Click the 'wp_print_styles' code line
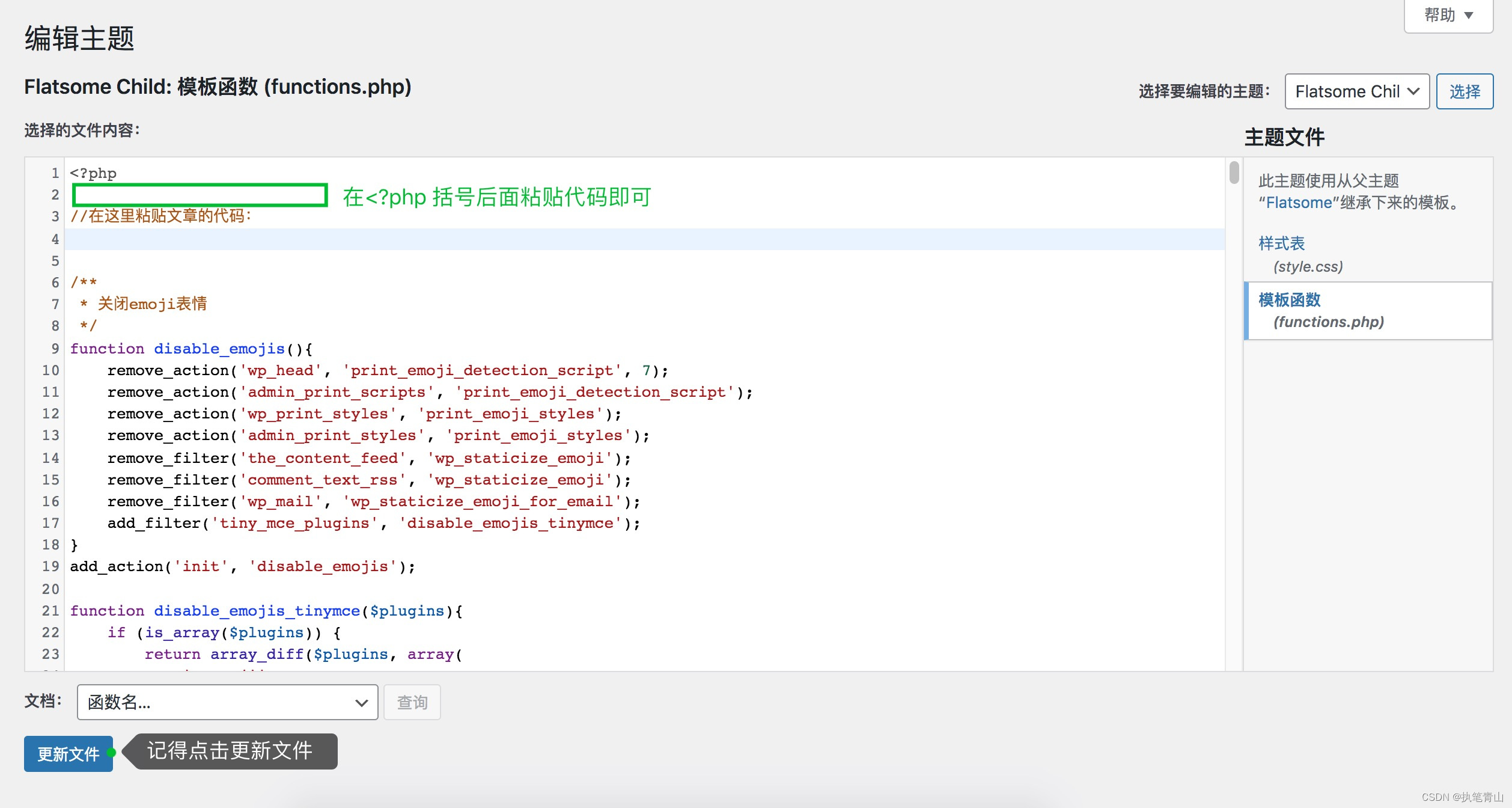The width and height of the screenshot is (1512, 808). [x=364, y=414]
